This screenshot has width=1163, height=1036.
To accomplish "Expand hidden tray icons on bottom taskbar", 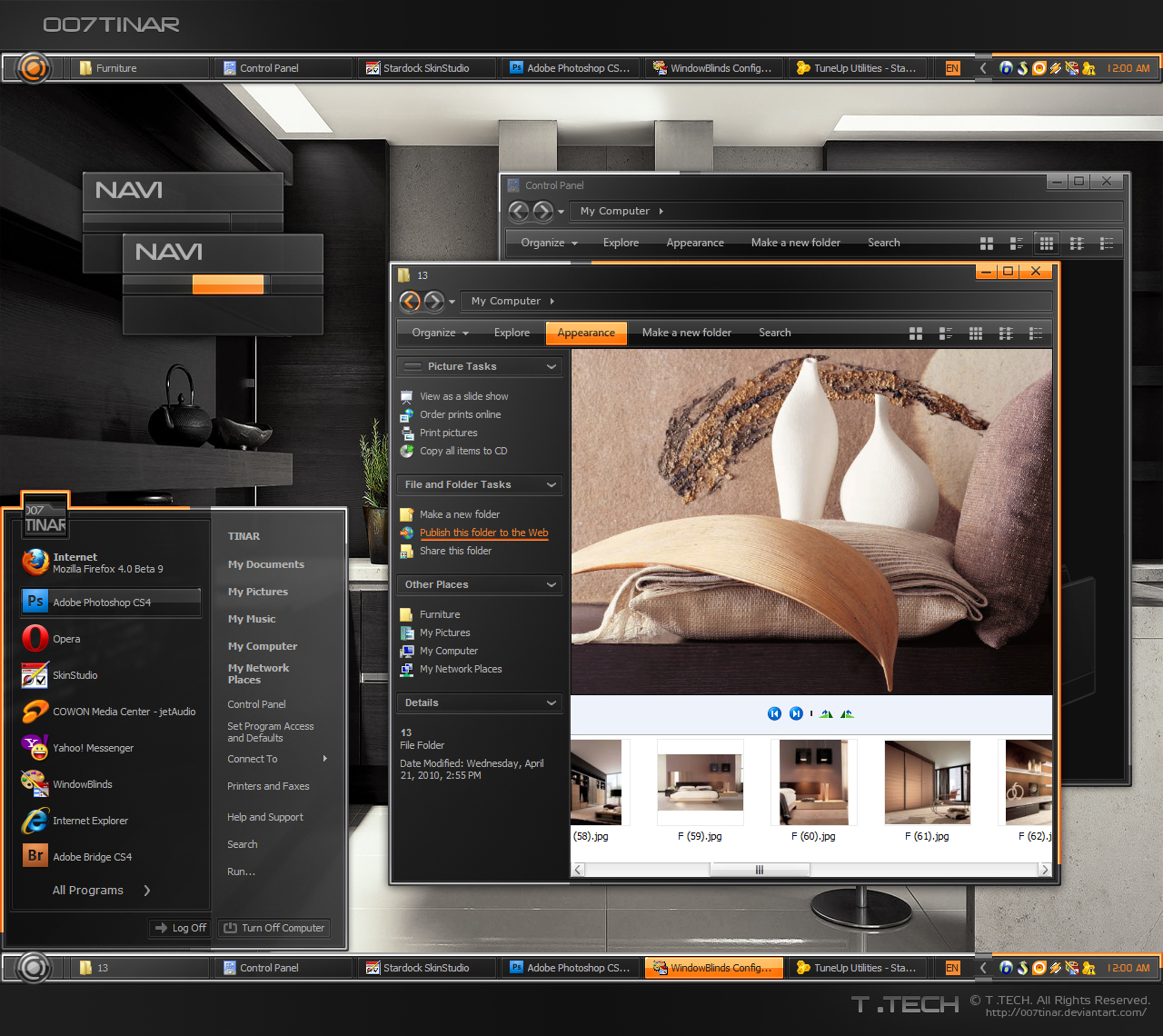I will (983, 968).
